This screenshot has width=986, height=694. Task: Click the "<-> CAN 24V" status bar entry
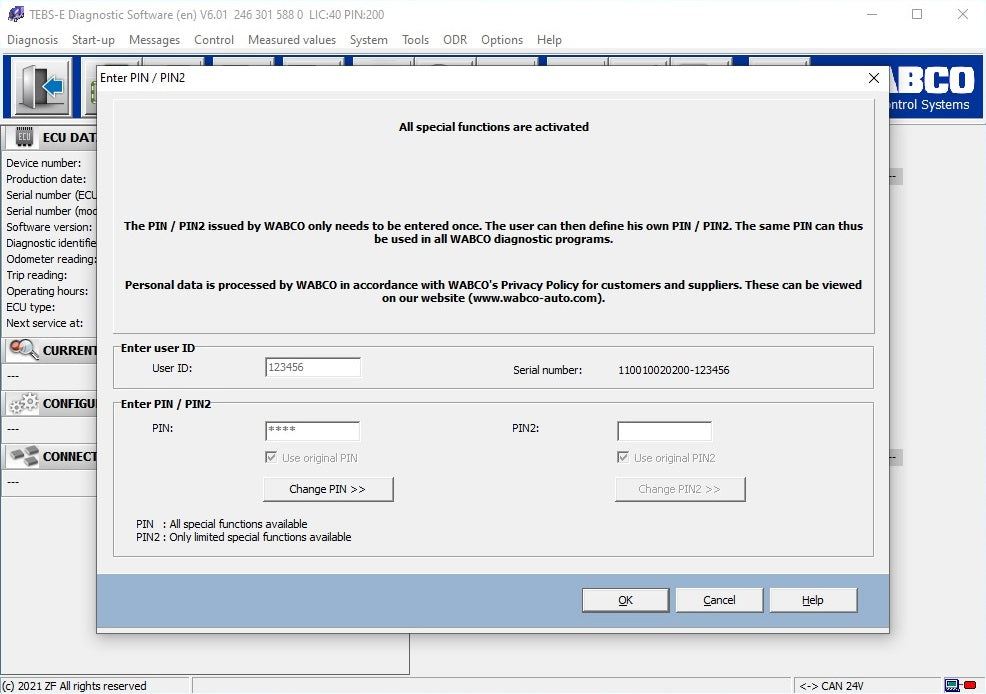coord(831,686)
